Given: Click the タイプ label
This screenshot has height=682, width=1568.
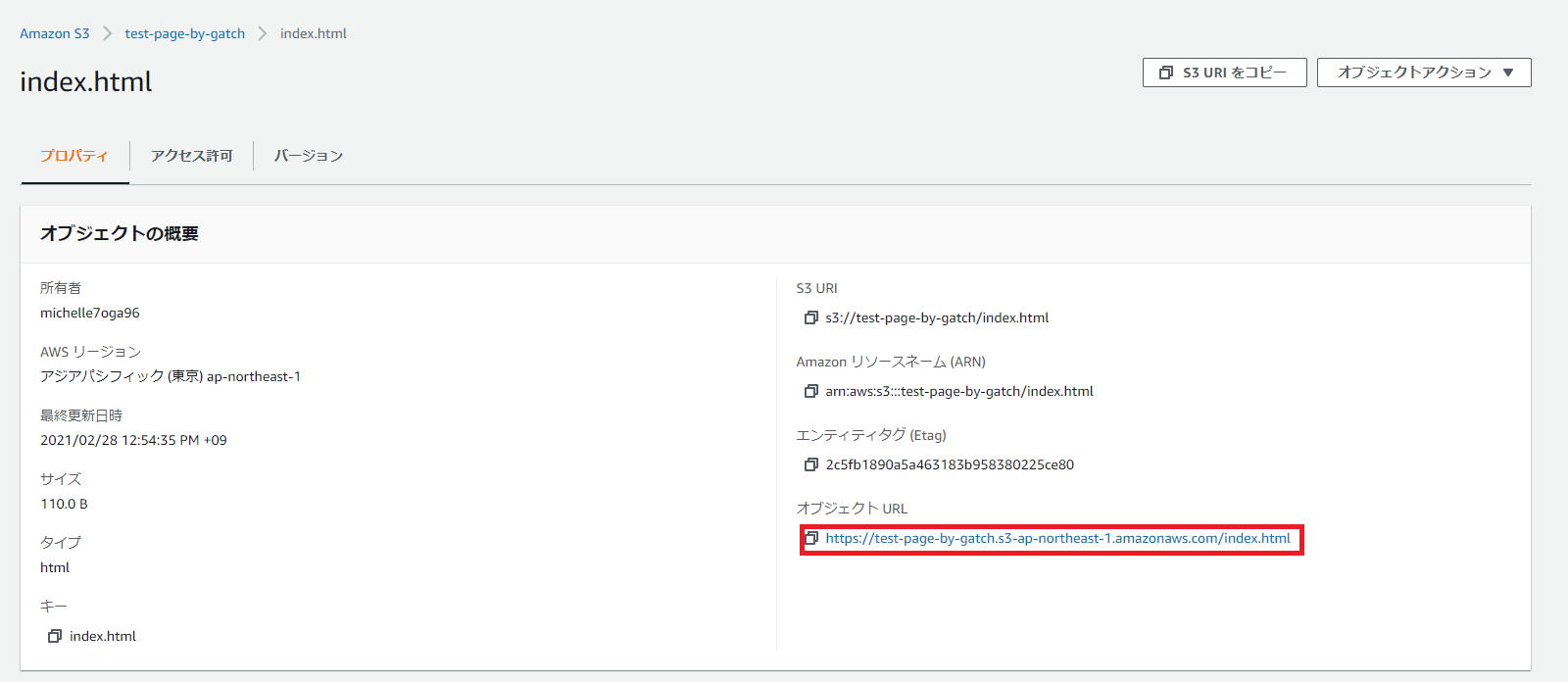Looking at the screenshot, I should coord(61,542).
